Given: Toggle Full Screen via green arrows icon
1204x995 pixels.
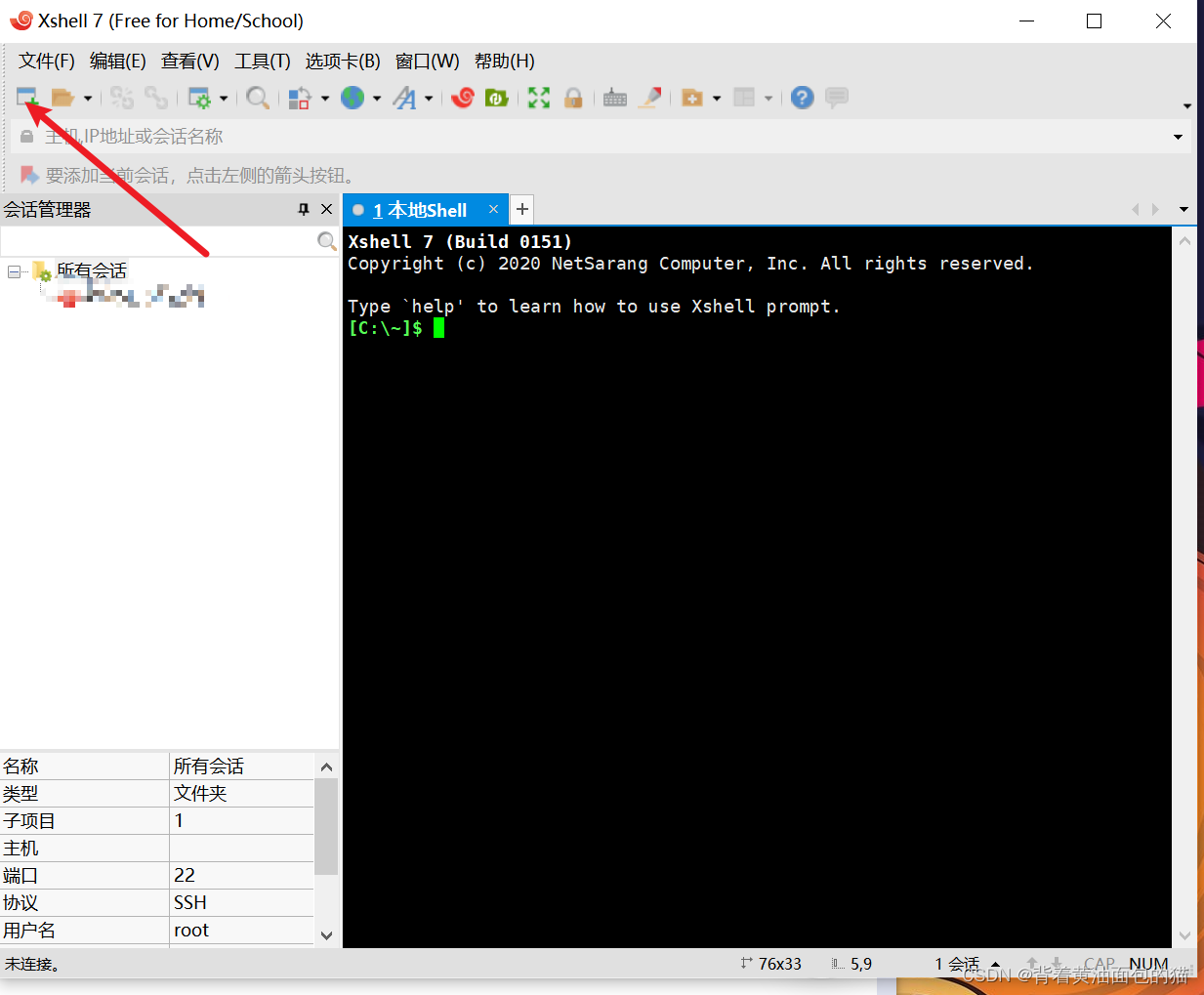Looking at the screenshot, I should coord(539,98).
